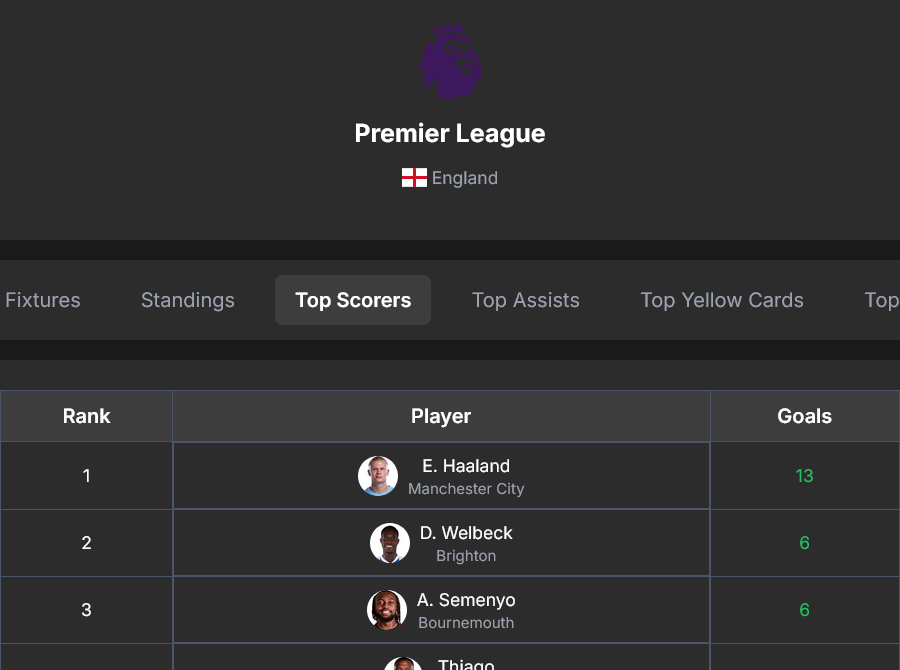Click the Brighton team label

[x=466, y=556]
